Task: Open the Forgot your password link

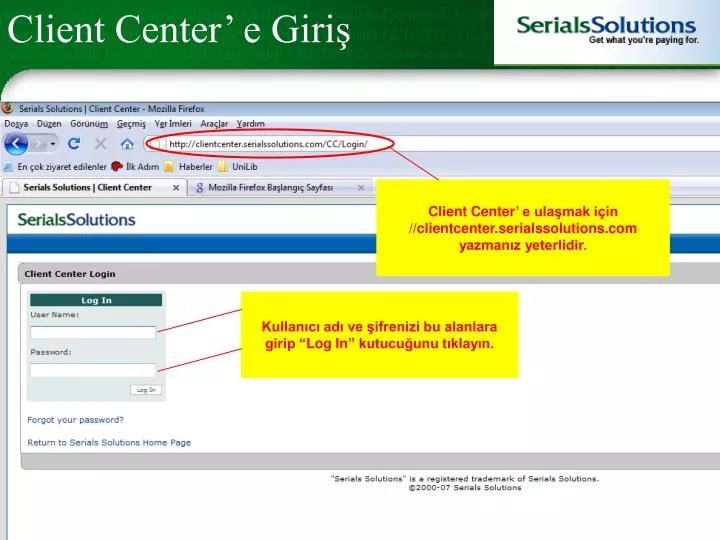Action: point(75,420)
